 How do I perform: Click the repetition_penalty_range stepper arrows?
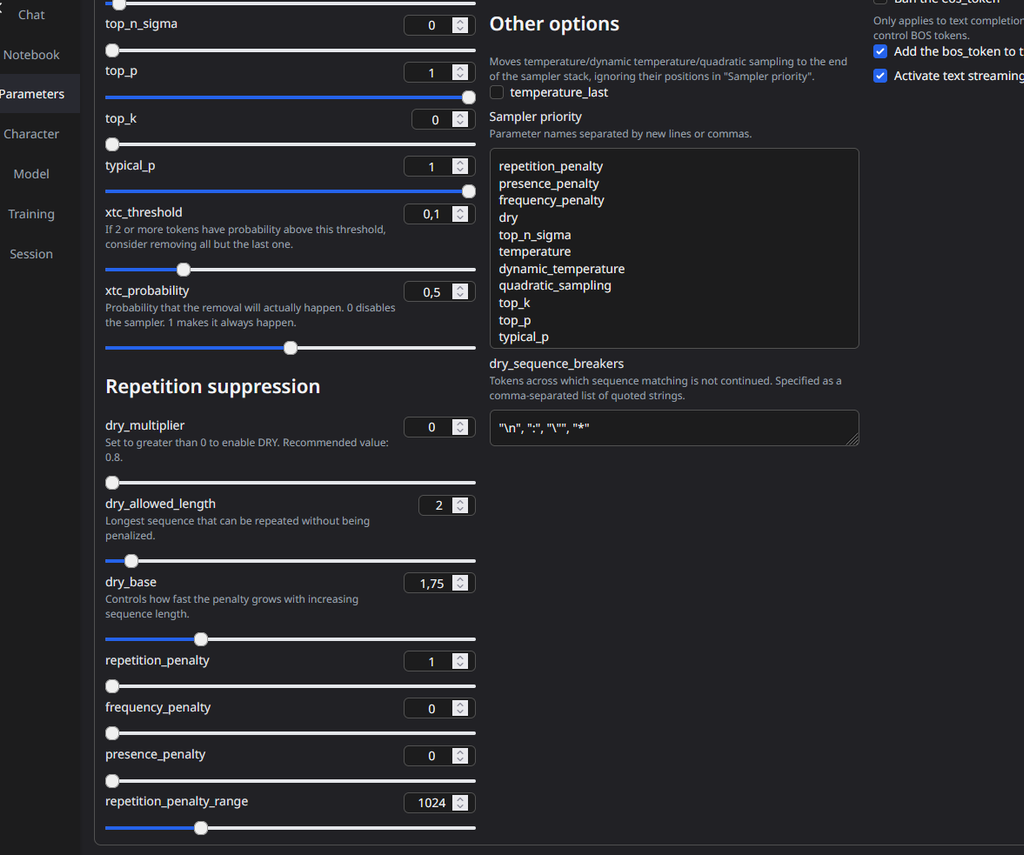[460, 802]
